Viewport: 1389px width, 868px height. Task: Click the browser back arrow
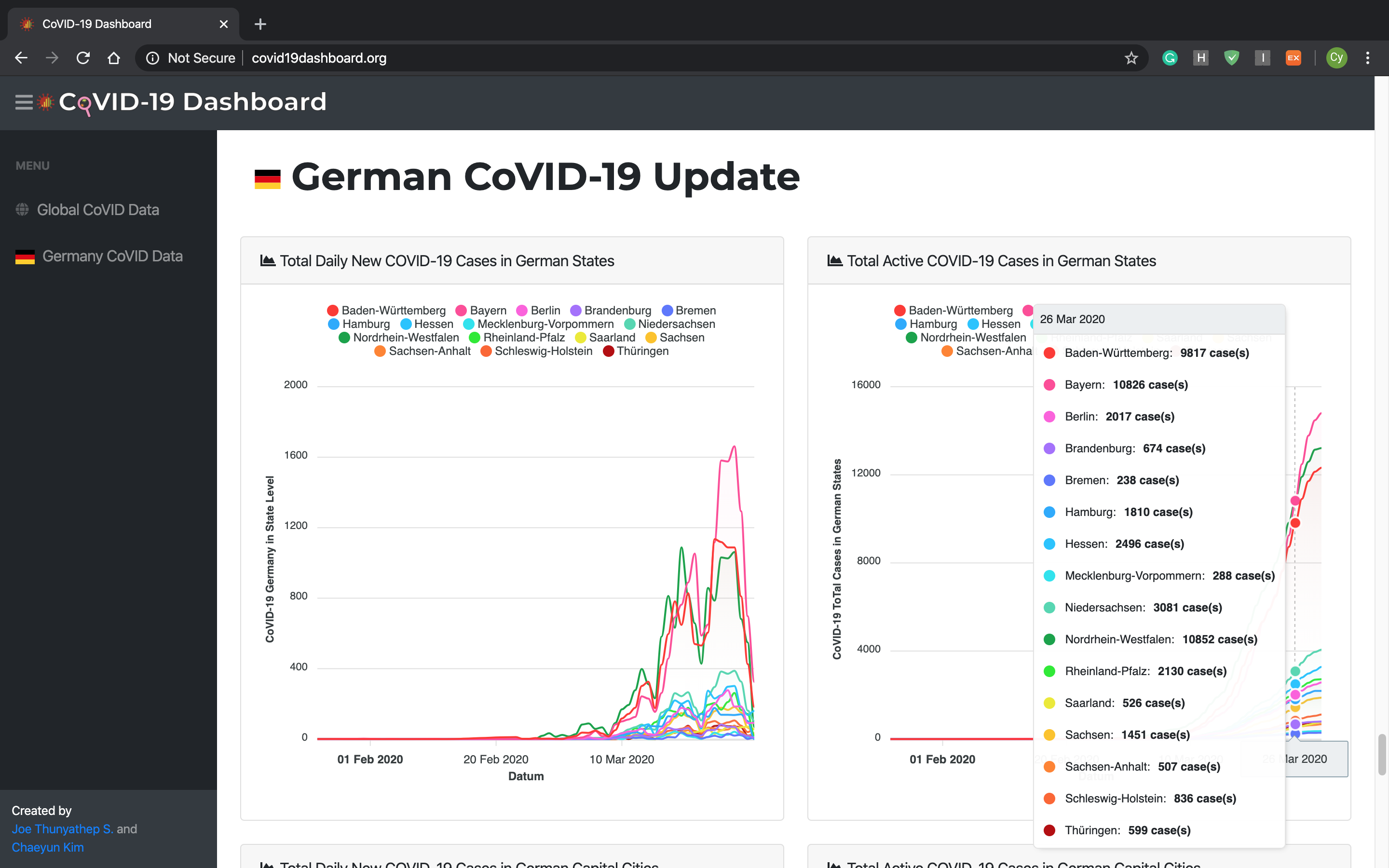pyautogui.click(x=21, y=58)
